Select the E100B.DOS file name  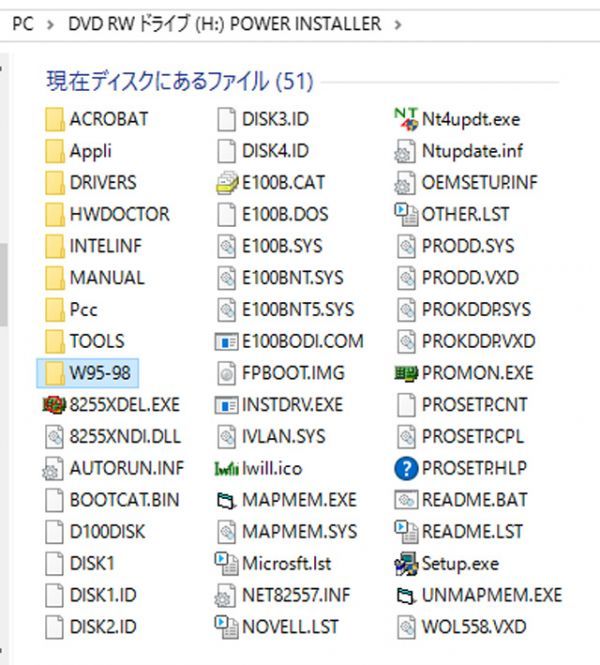click(285, 215)
